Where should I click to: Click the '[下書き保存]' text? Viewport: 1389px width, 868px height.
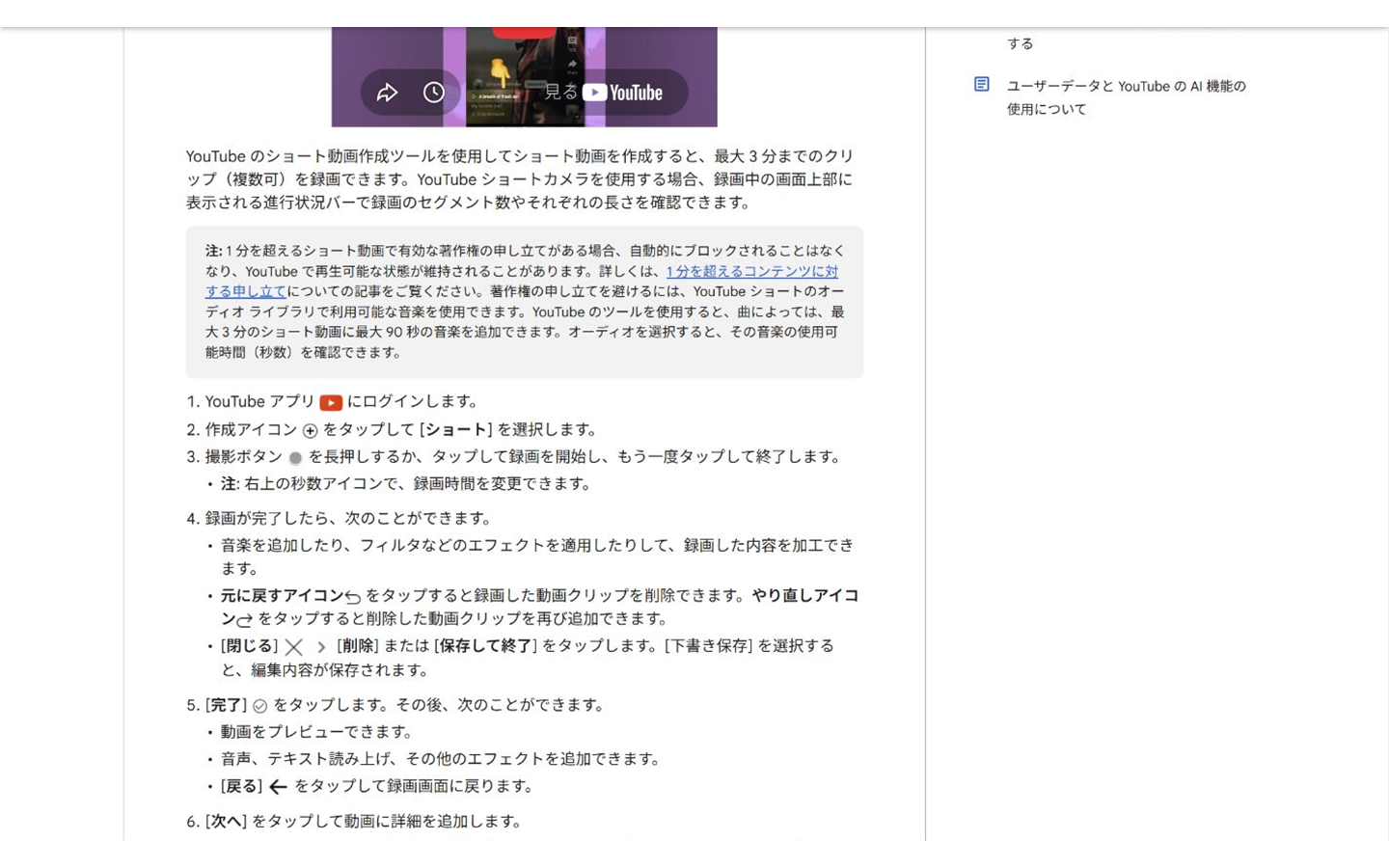pos(709,646)
